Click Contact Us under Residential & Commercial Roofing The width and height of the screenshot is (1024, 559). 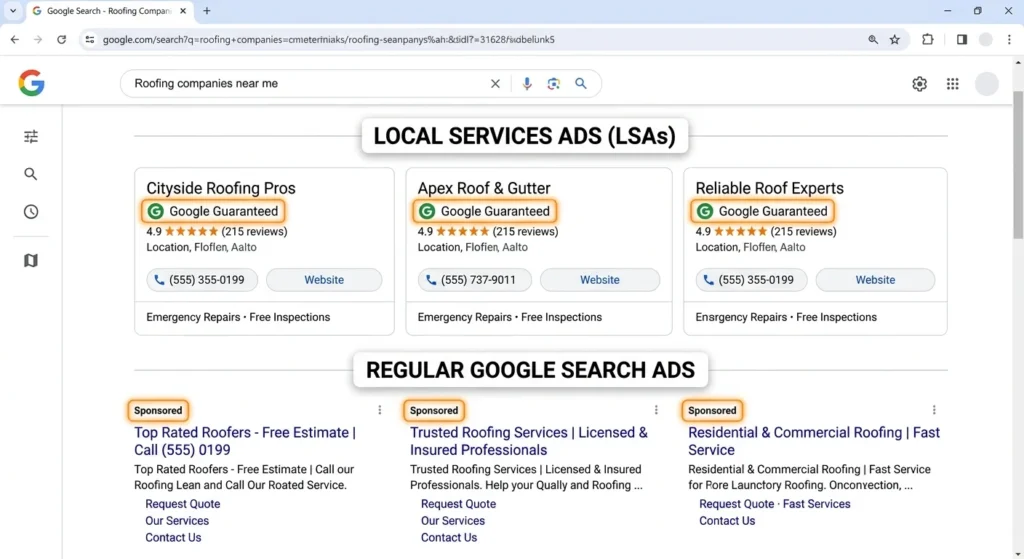pos(727,521)
